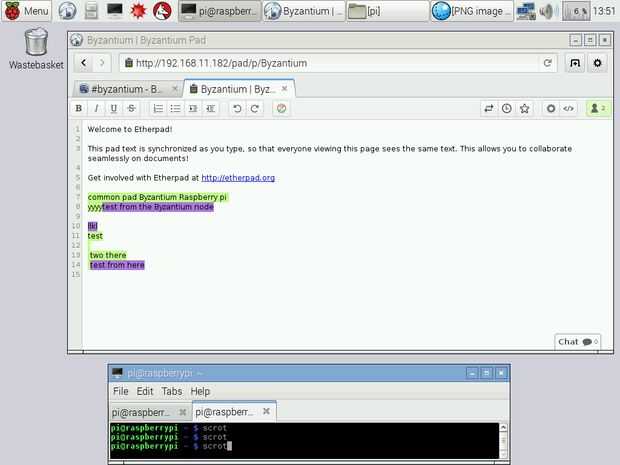Toggle strikethrough formatting in Etherpad

click(131, 108)
